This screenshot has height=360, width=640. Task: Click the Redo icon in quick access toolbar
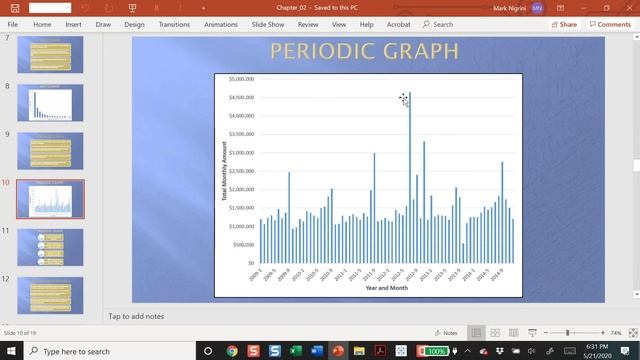coord(109,8)
